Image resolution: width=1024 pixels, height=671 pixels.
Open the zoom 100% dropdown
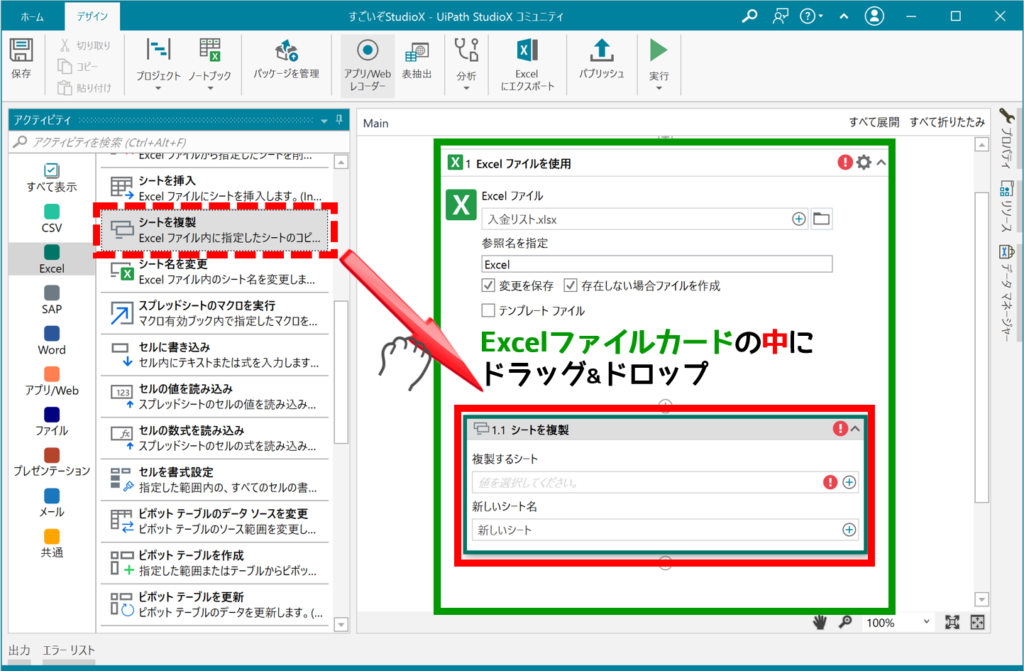coord(926,622)
